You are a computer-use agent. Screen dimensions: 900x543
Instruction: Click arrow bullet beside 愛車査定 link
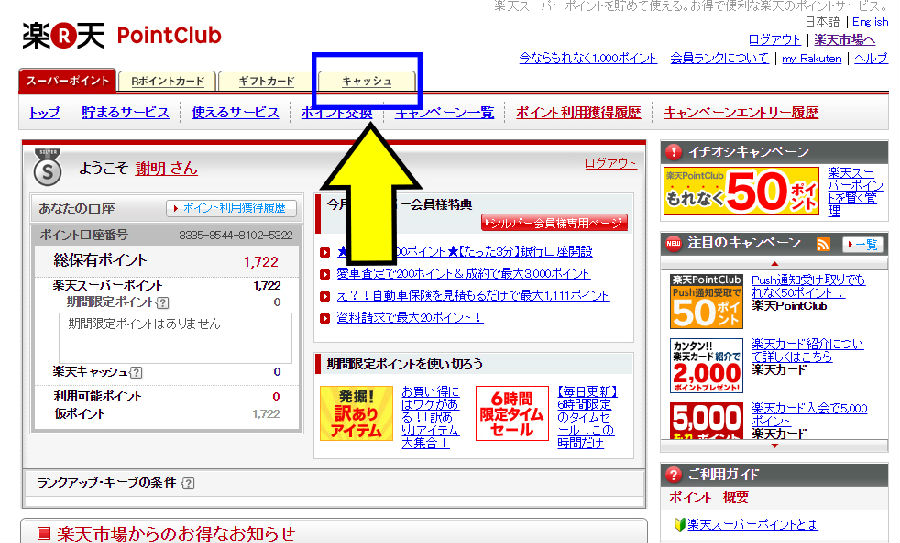pos(325,274)
